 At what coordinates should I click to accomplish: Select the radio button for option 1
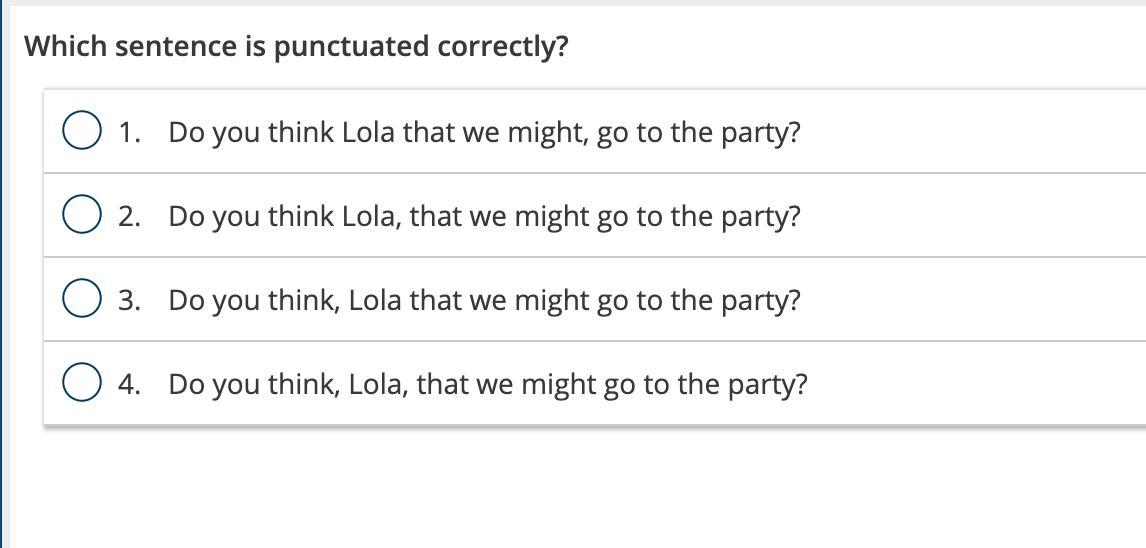coord(81,132)
